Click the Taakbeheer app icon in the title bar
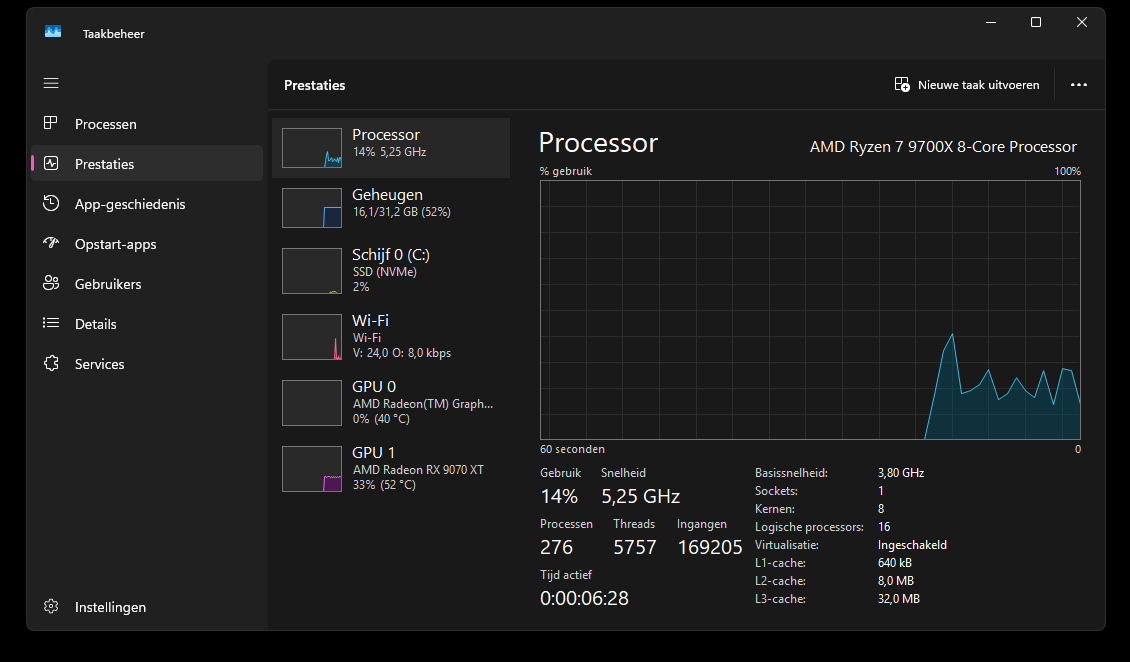This screenshot has height=662, width=1130. (53, 32)
